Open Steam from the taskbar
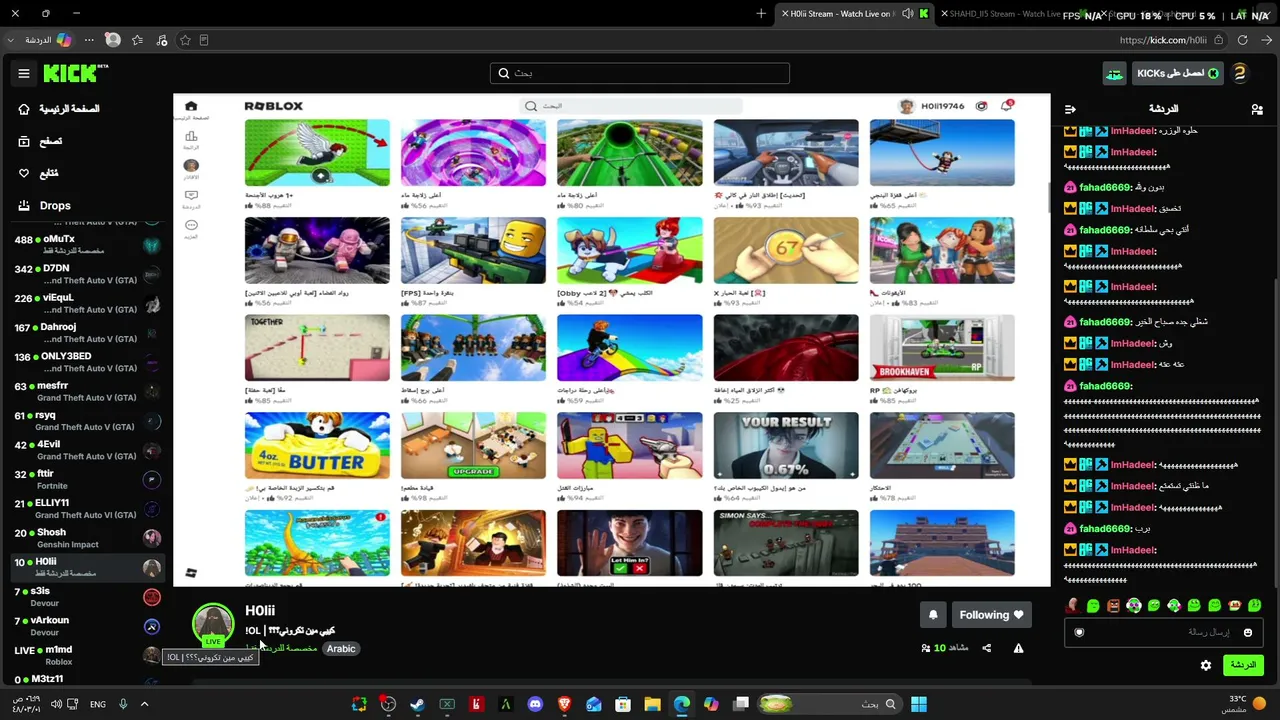The height and width of the screenshot is (720, 1280). [x=417, y=704]
